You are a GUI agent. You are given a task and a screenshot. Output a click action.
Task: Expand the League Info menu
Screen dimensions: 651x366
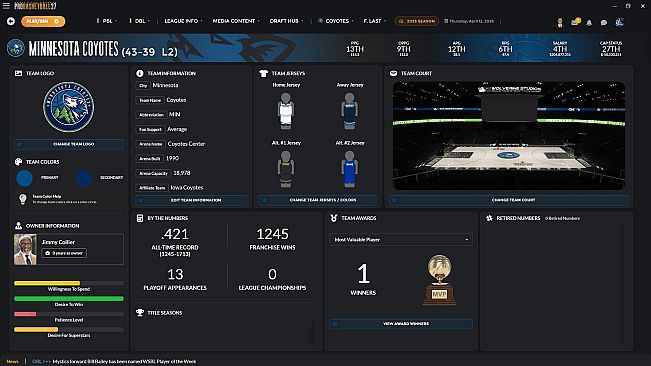(183, 21)
